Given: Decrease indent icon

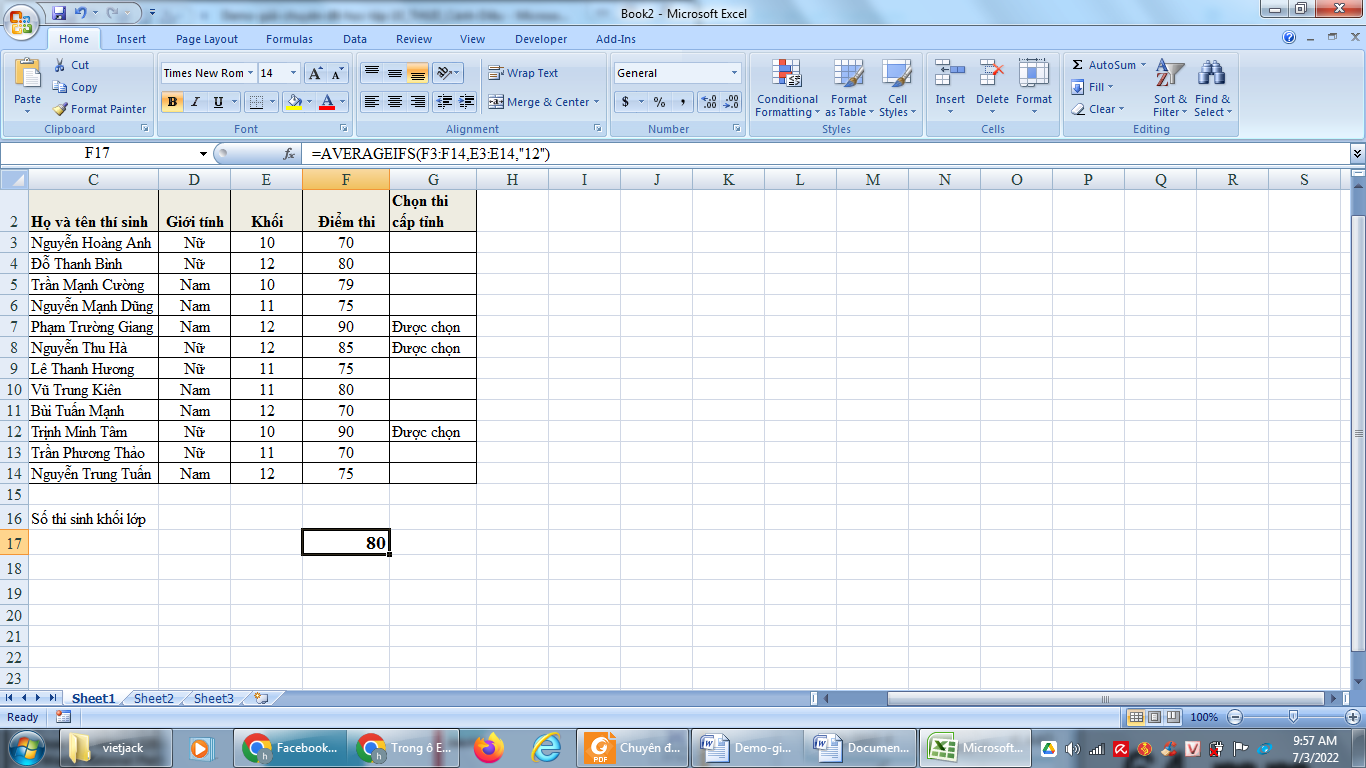Looking at the screenshot, I should click(444, 101).
